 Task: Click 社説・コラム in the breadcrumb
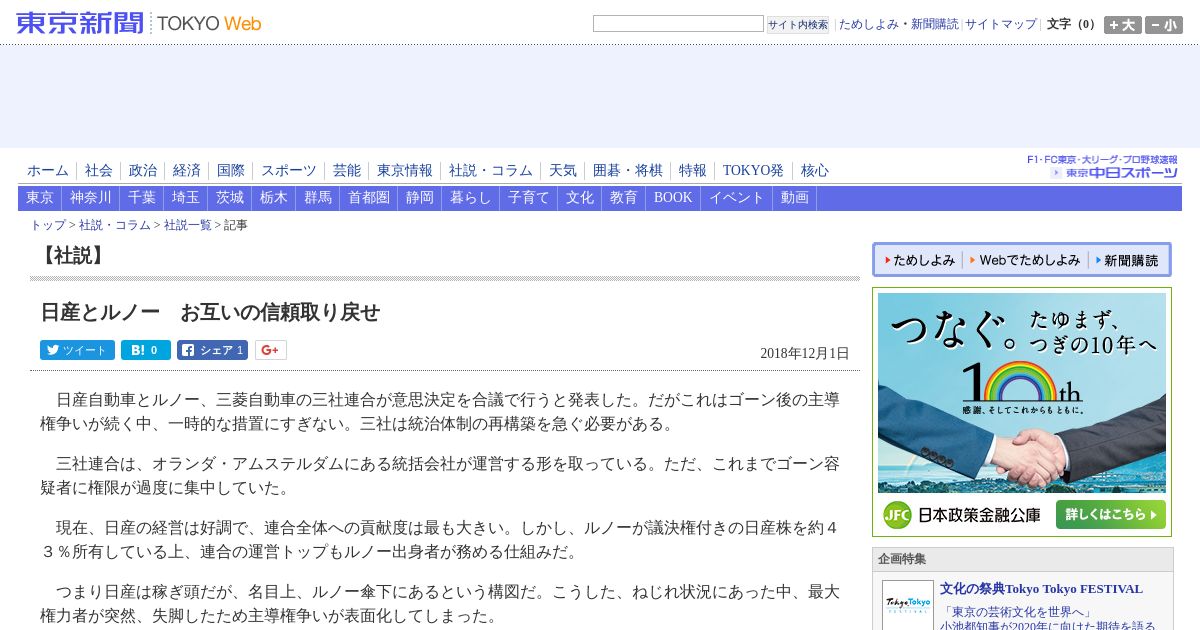tap(115, 225)
